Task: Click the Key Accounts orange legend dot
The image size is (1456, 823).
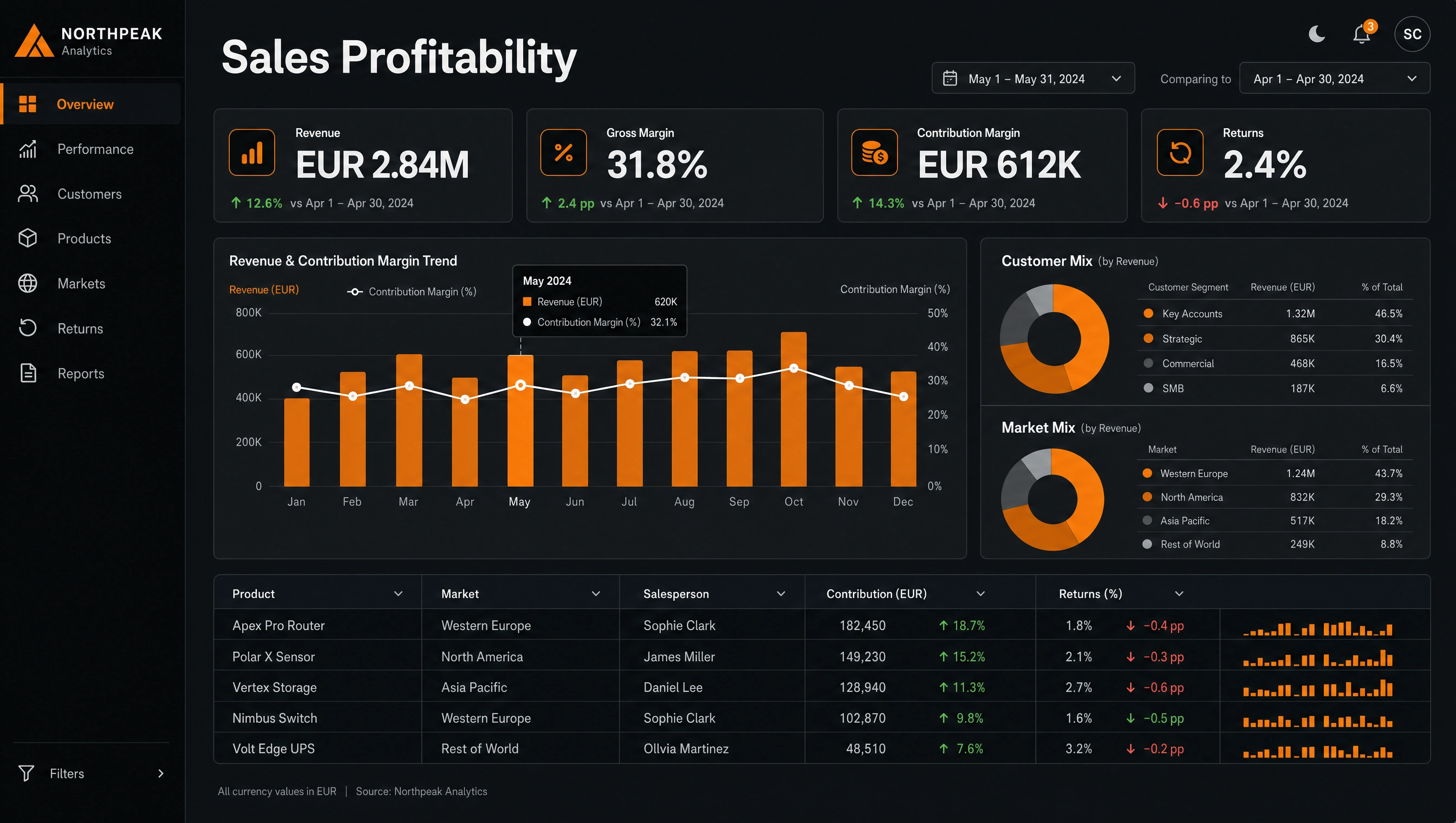Action: pos(1148,313)
